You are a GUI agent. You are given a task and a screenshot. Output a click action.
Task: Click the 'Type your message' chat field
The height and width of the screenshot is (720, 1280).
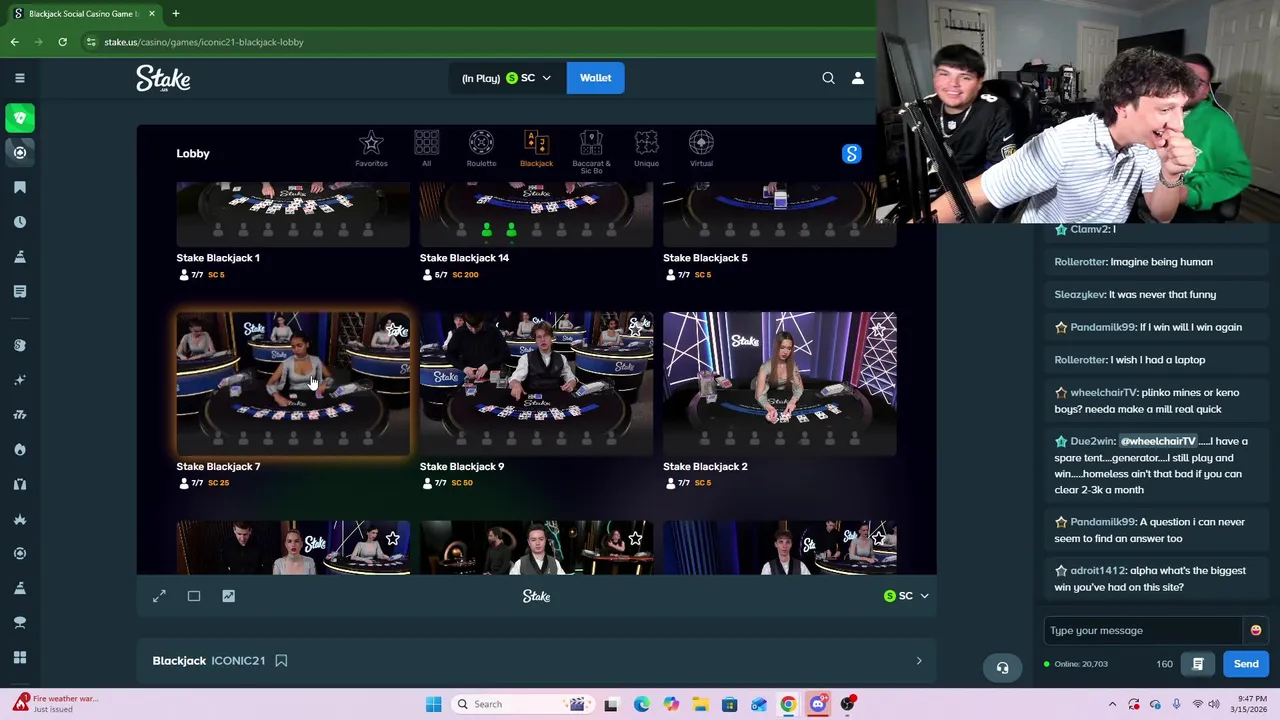tap(1144, 631)
